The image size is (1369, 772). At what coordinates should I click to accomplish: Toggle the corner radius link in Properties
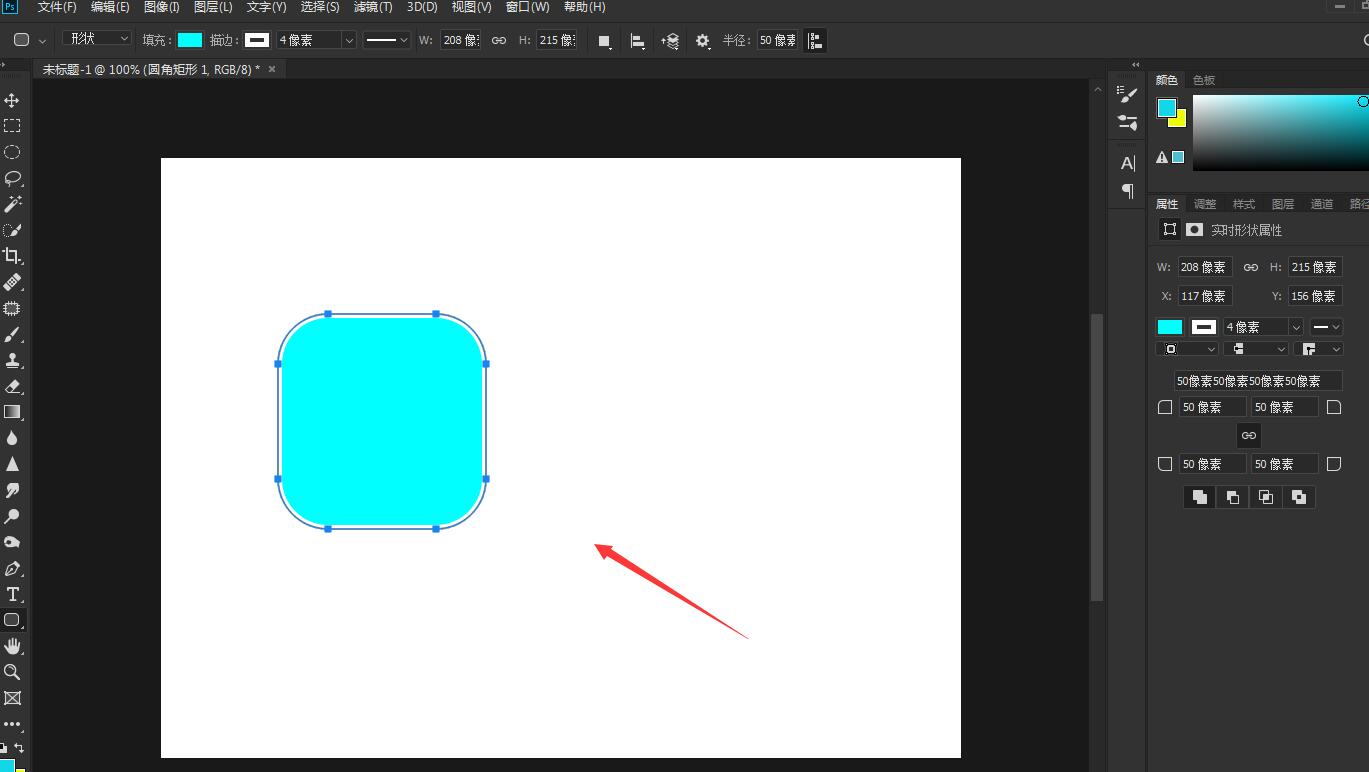point(1248,435)
